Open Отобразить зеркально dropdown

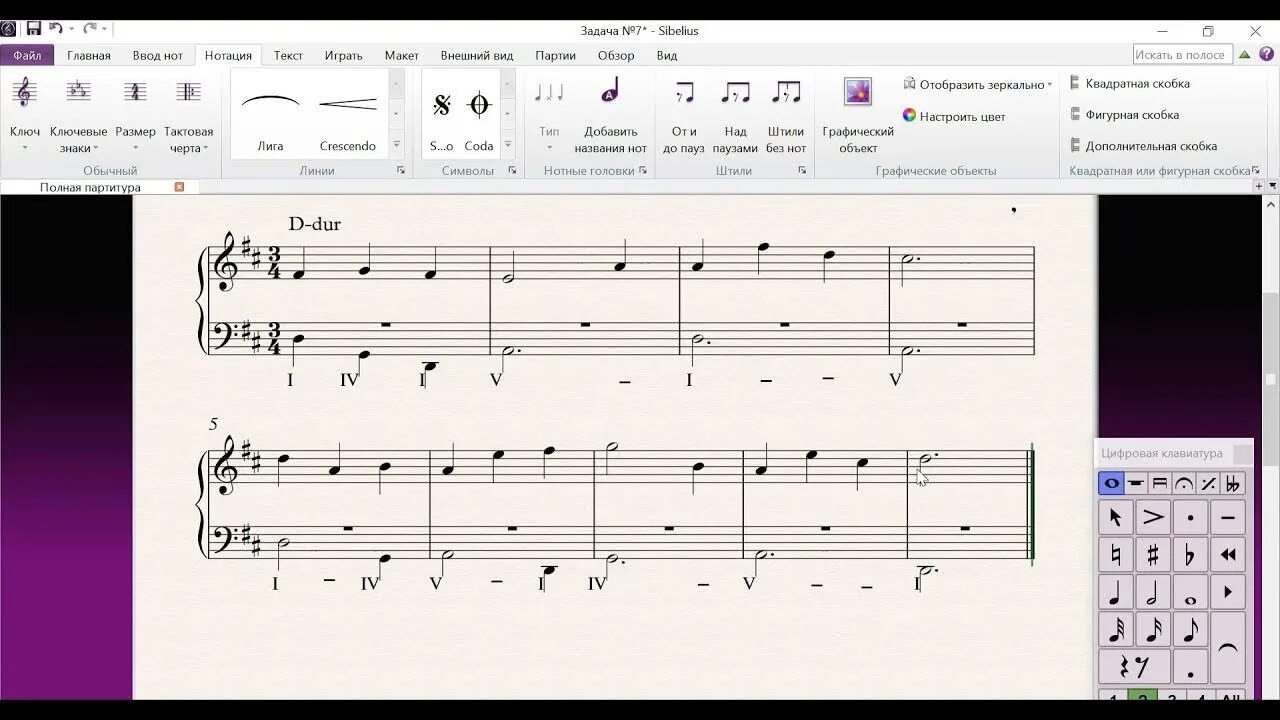point(977,85)
